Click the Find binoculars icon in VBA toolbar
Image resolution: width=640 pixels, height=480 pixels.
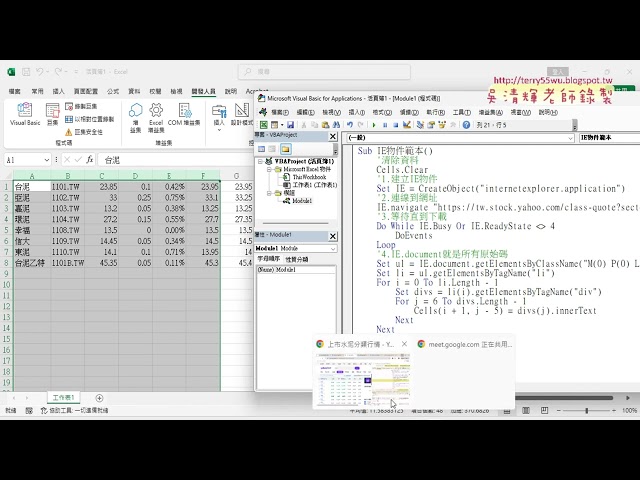[x=336, y=125]
